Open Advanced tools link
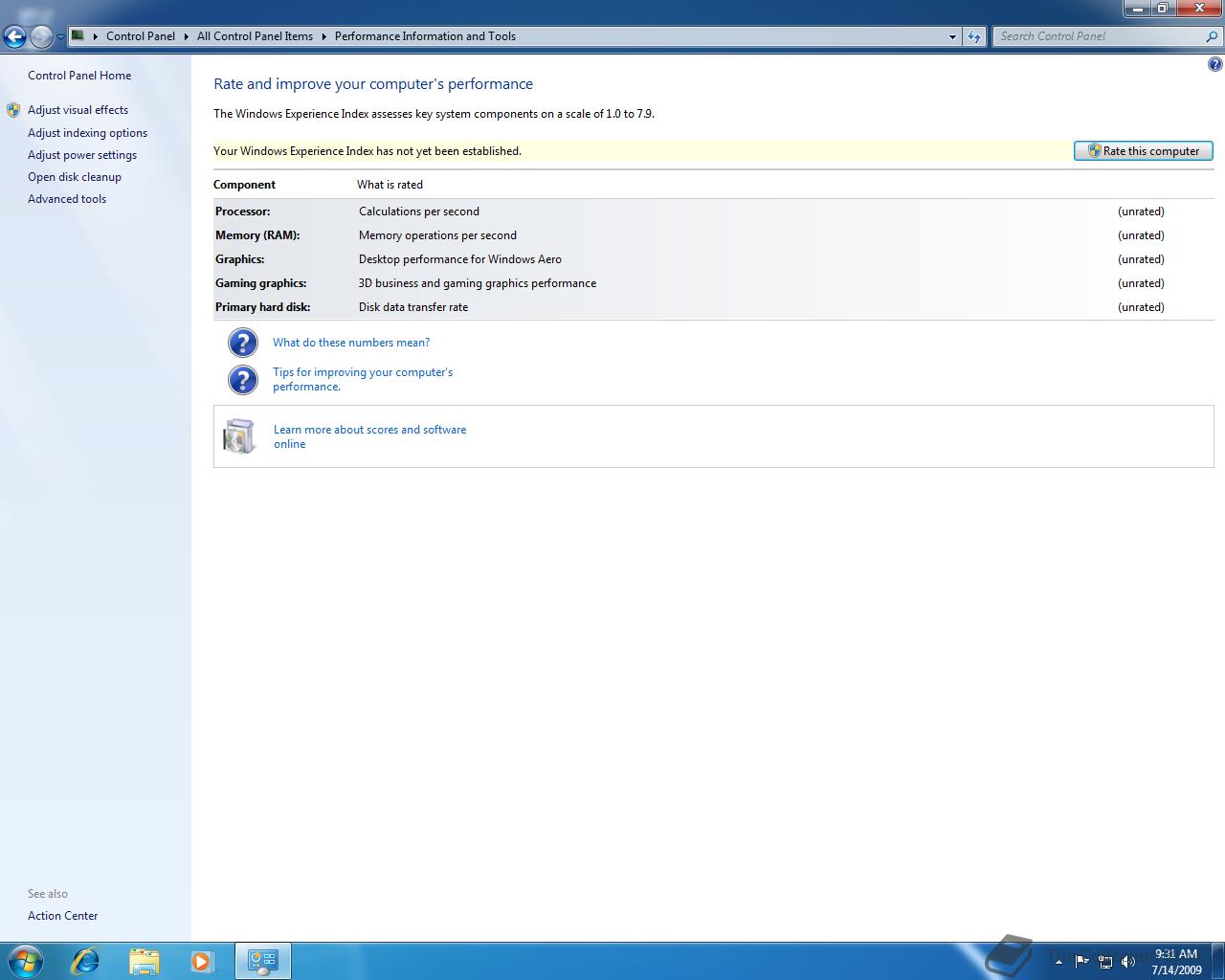Viewport: 1225px width, 980px height. (x=67, y=199)
